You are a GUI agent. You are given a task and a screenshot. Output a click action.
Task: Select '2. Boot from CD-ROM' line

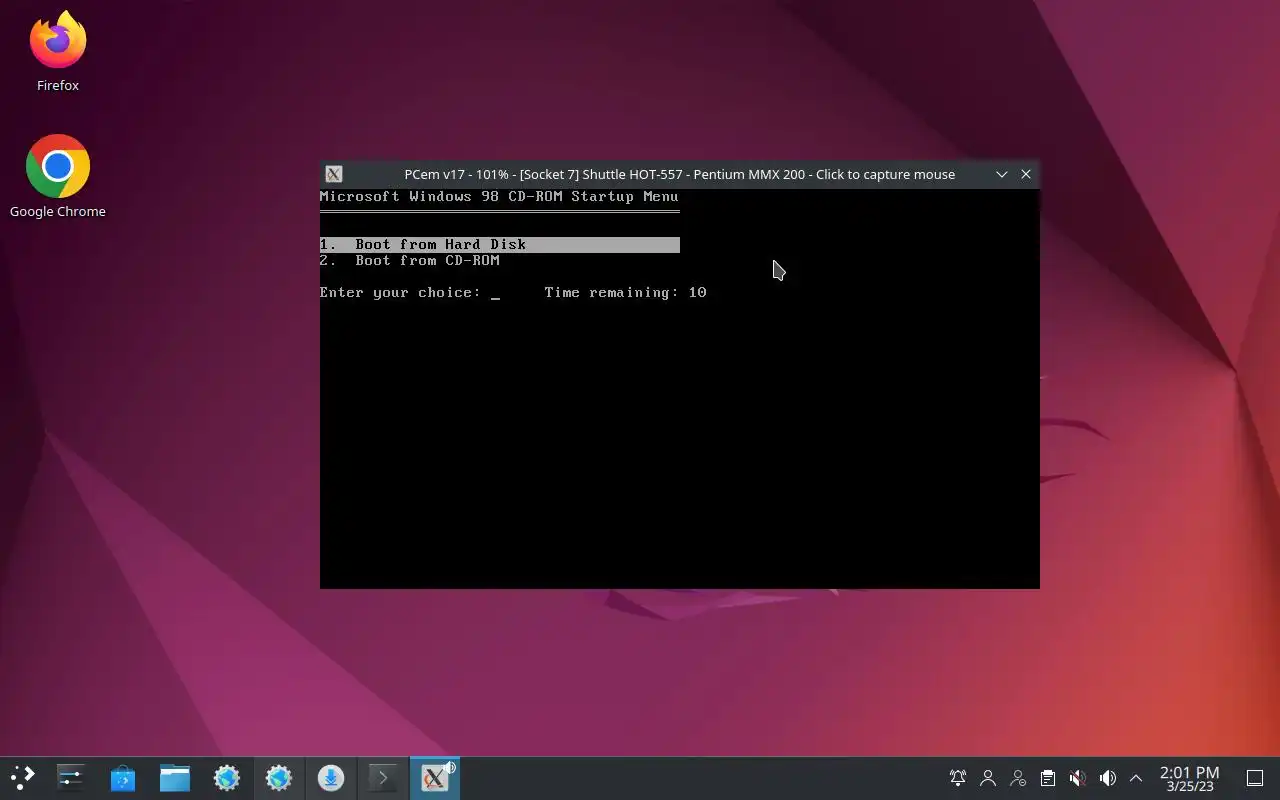pyautogui.click(x=410, y=260)
